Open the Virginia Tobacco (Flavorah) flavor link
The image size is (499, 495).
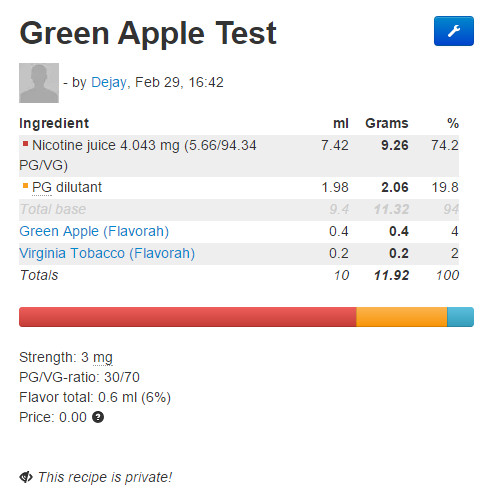tap(107, 253)
